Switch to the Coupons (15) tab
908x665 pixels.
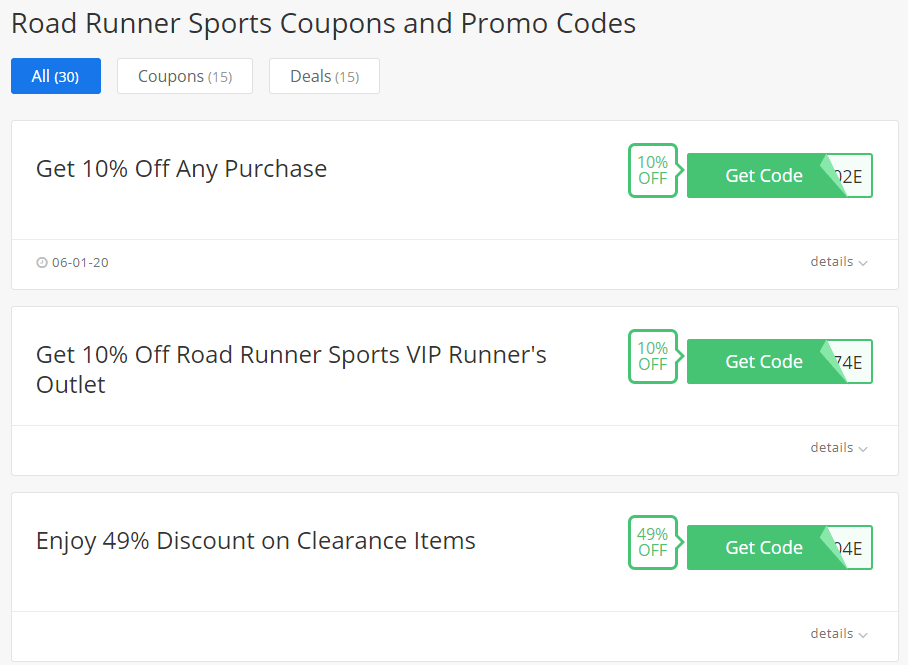pos(185,76)
